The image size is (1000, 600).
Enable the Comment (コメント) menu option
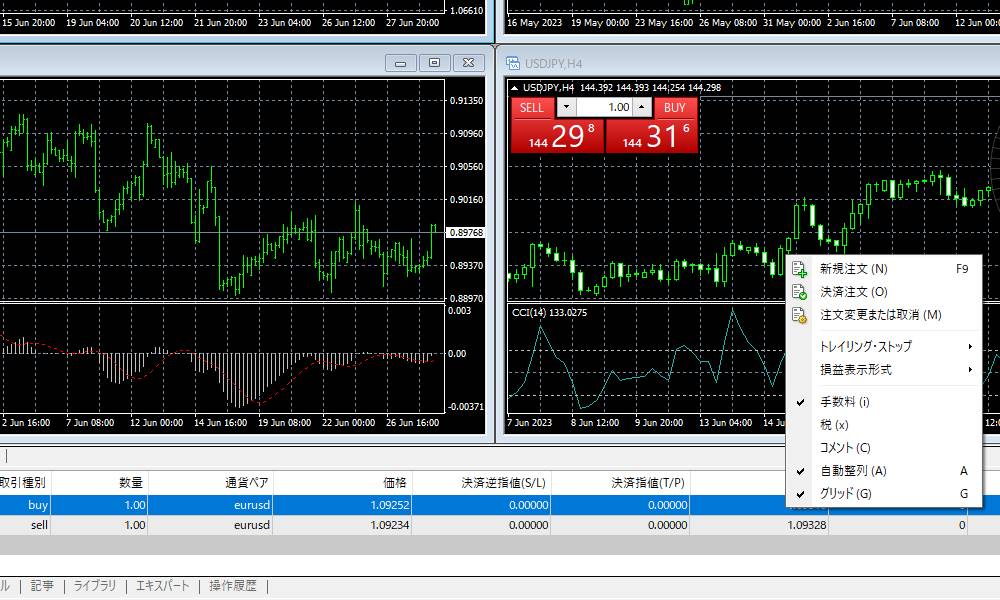[x=844, y=448]
